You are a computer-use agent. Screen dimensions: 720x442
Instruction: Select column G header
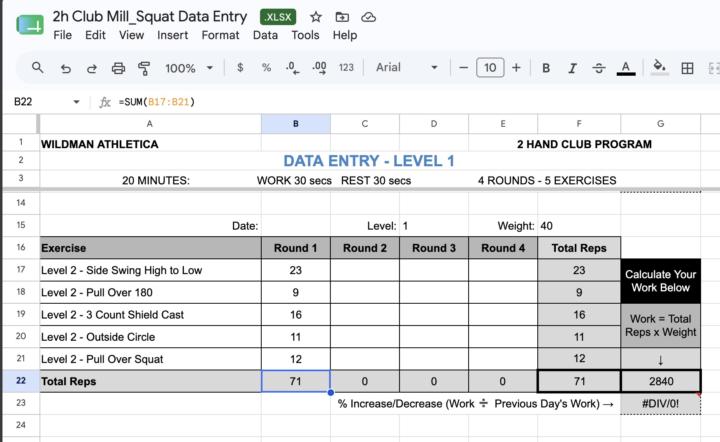click(x=660, y=124)
